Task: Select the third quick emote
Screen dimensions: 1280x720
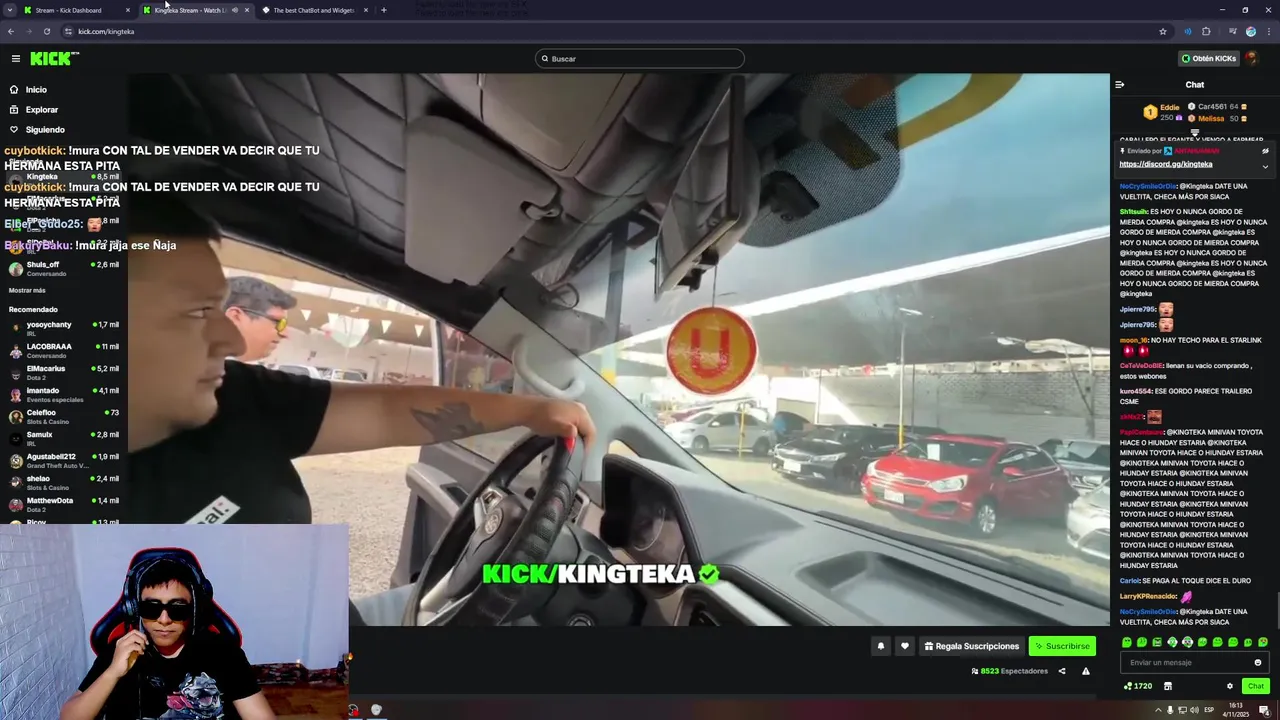Action: (1157, 642)
